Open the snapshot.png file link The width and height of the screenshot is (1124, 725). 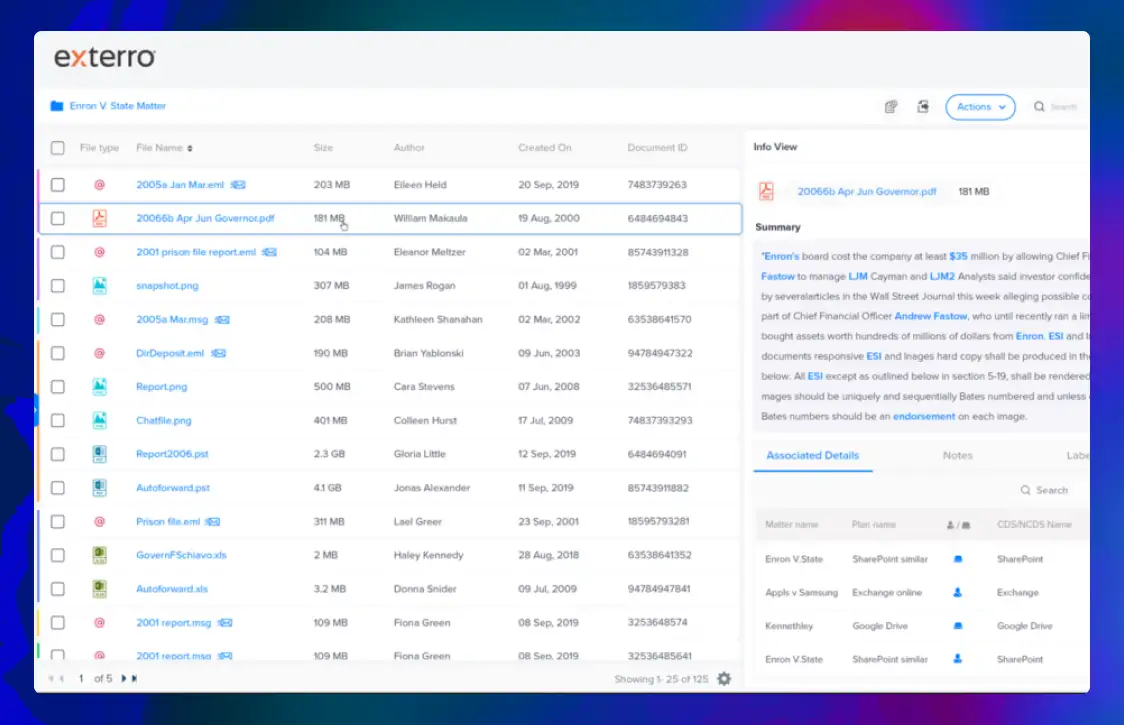[167, 285]
